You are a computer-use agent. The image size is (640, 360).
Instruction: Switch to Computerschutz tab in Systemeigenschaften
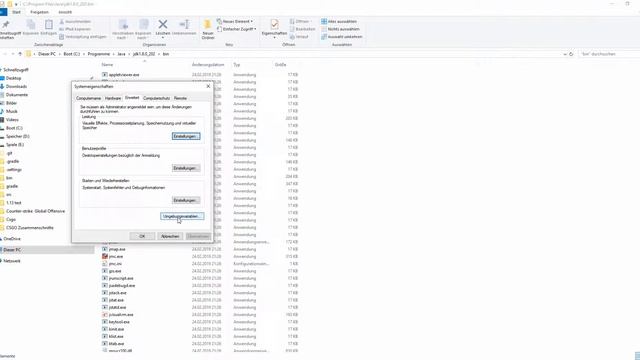156,98
